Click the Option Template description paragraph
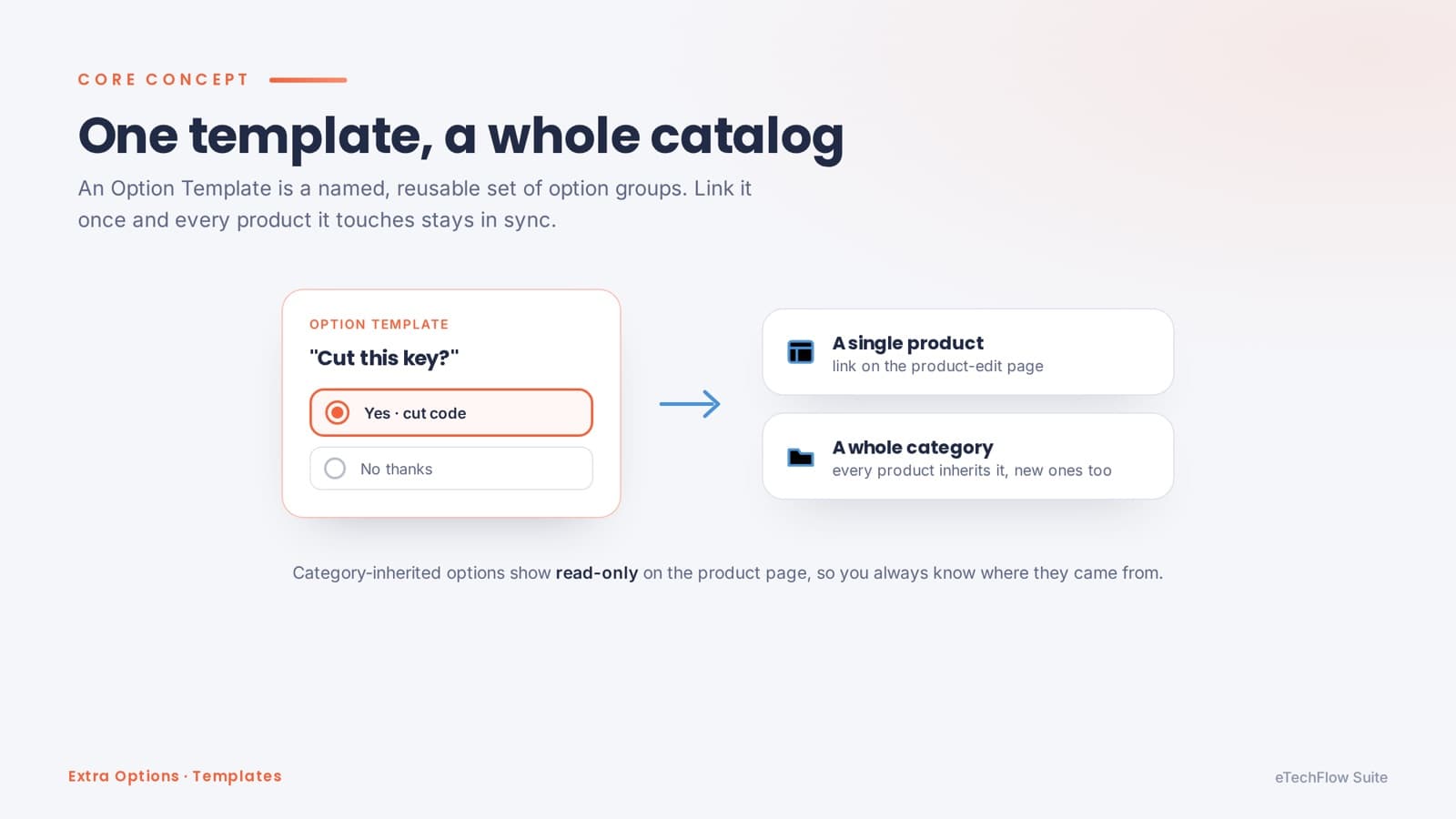The width and height of the screenshot is (1456, 819). tap(415, 204)
